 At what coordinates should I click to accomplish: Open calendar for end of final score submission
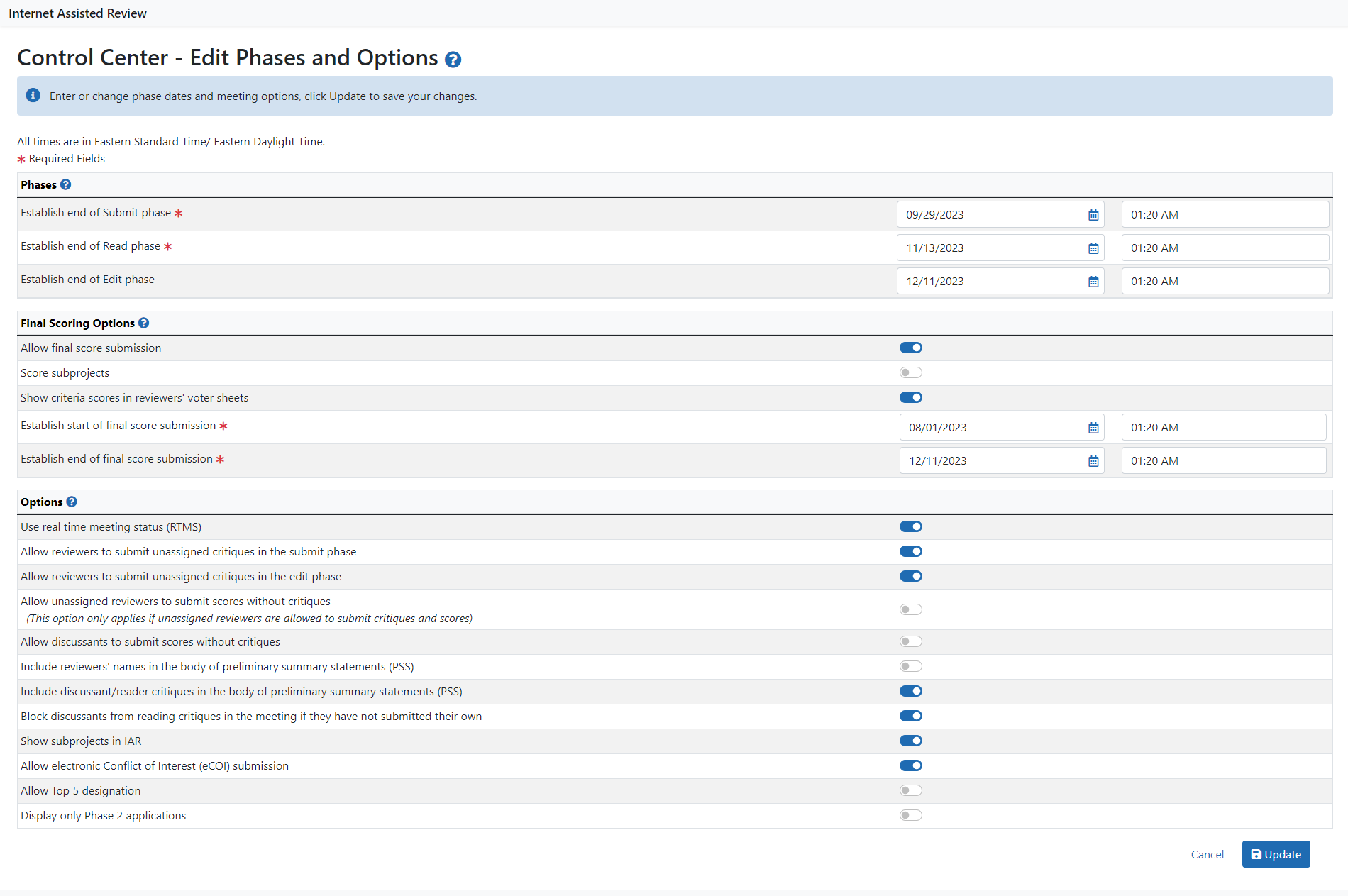click(1093, 461)
